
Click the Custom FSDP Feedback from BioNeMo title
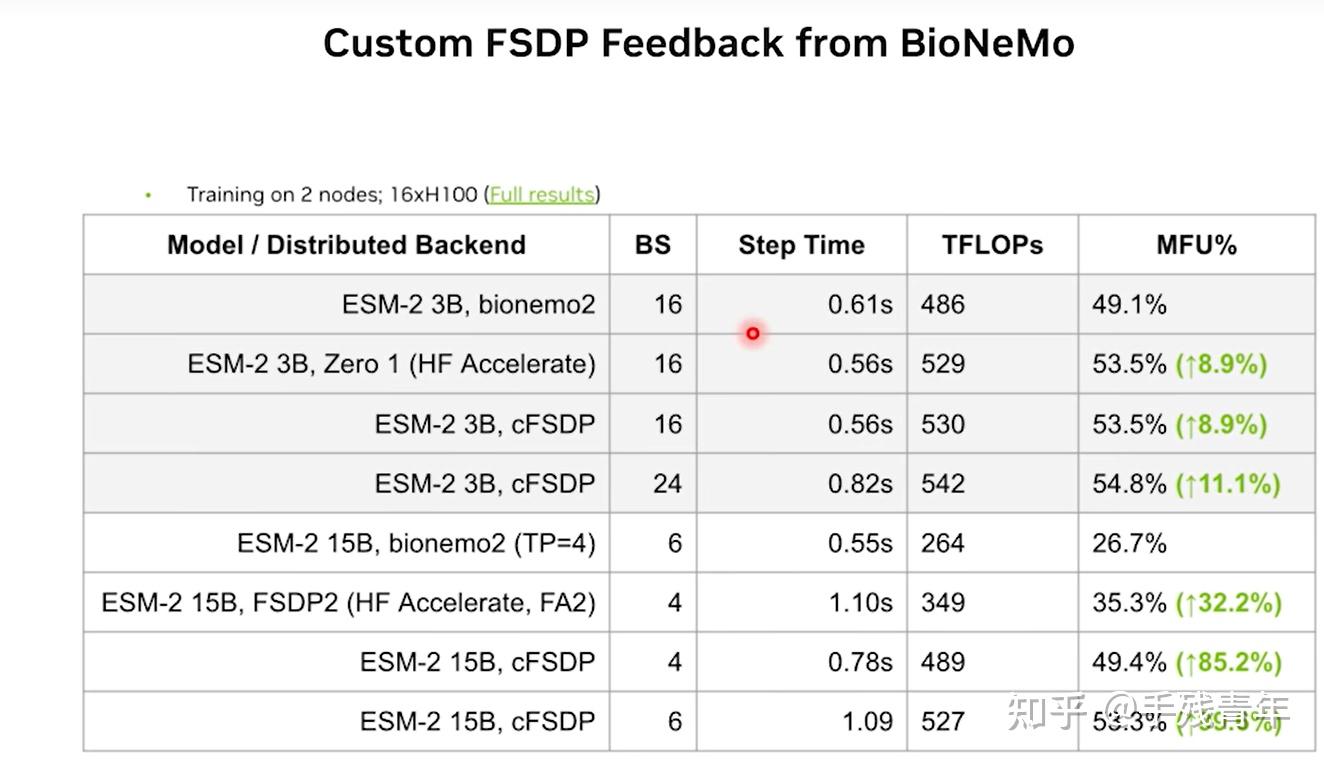click(x=698, y=44)
